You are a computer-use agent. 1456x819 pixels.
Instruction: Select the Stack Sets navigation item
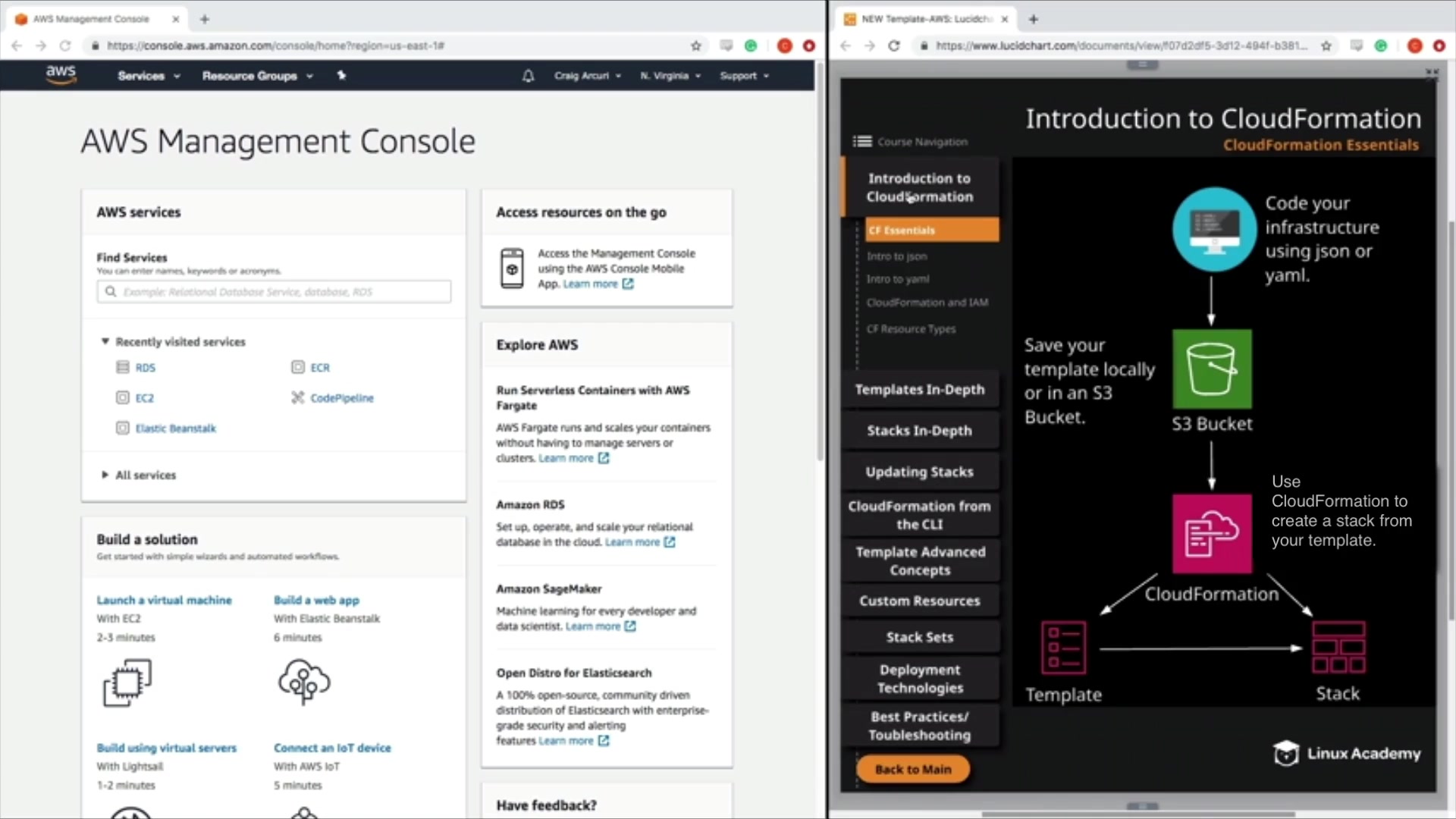919,637
